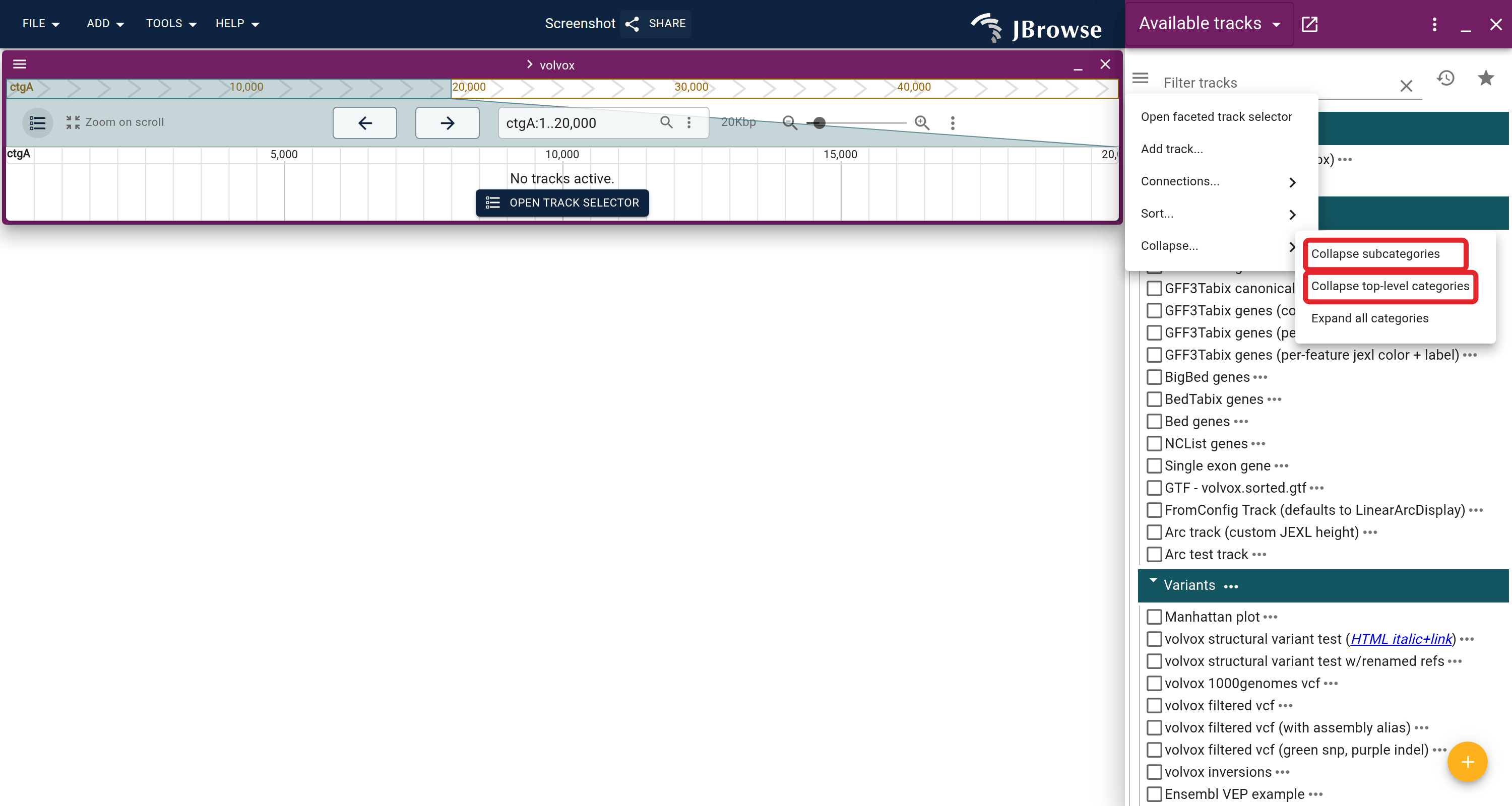
Task: Enable the BedTabix genes track checkbox
Action: tap(1154, 399)
